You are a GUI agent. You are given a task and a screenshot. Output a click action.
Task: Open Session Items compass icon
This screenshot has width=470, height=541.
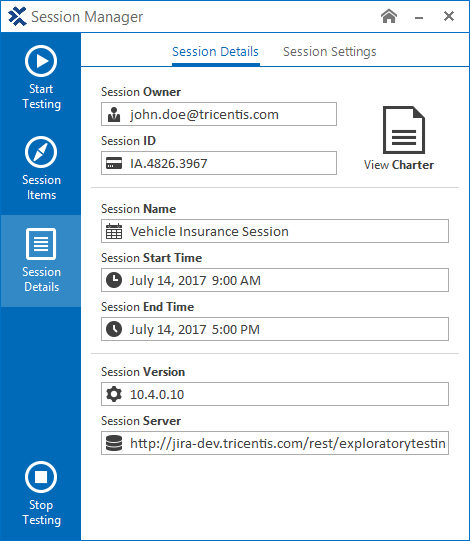pyautogui.click(x=41, y=152)
